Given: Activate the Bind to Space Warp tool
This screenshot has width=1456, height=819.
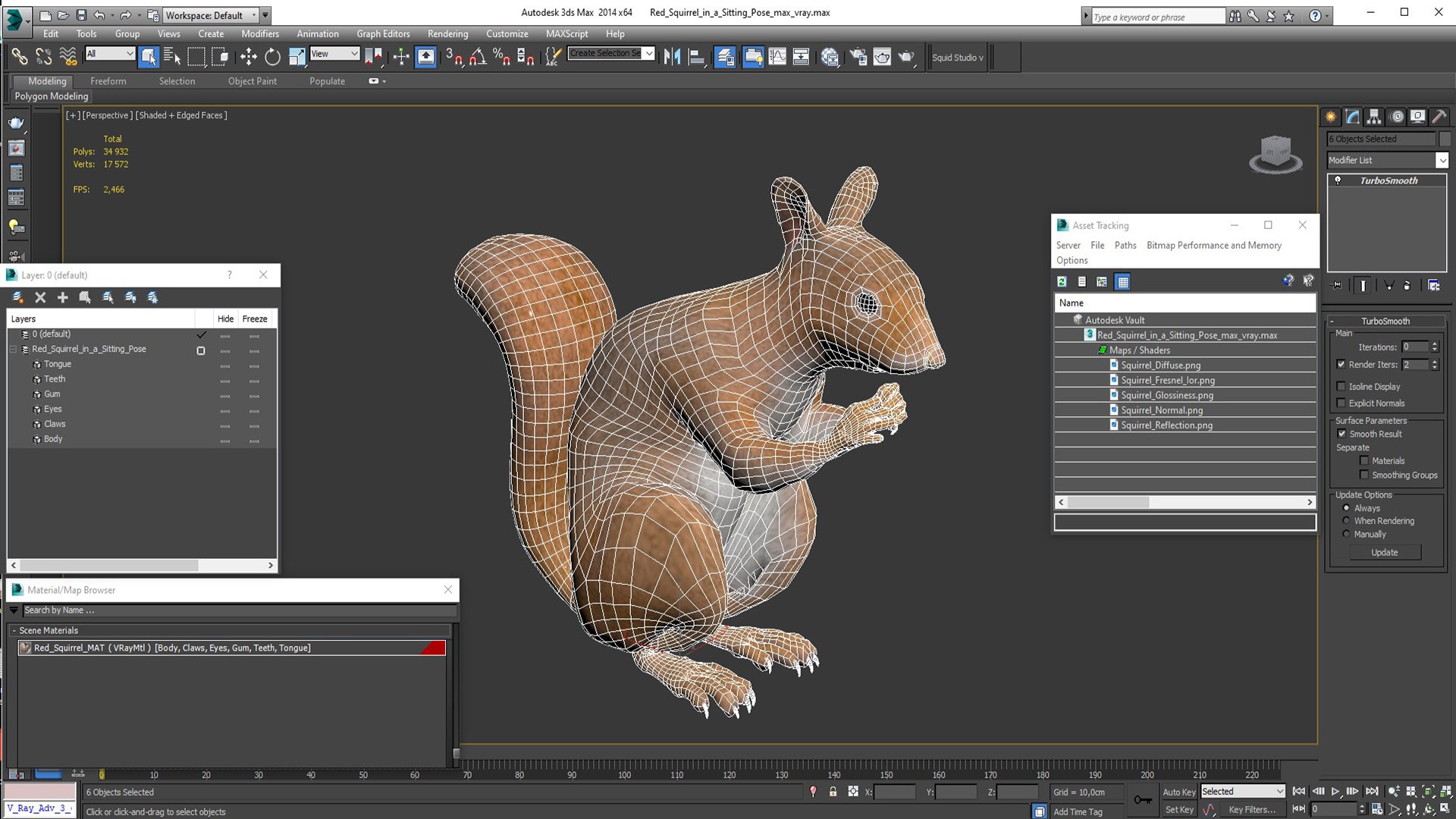Looking at the screenshot, I should 67,56.
